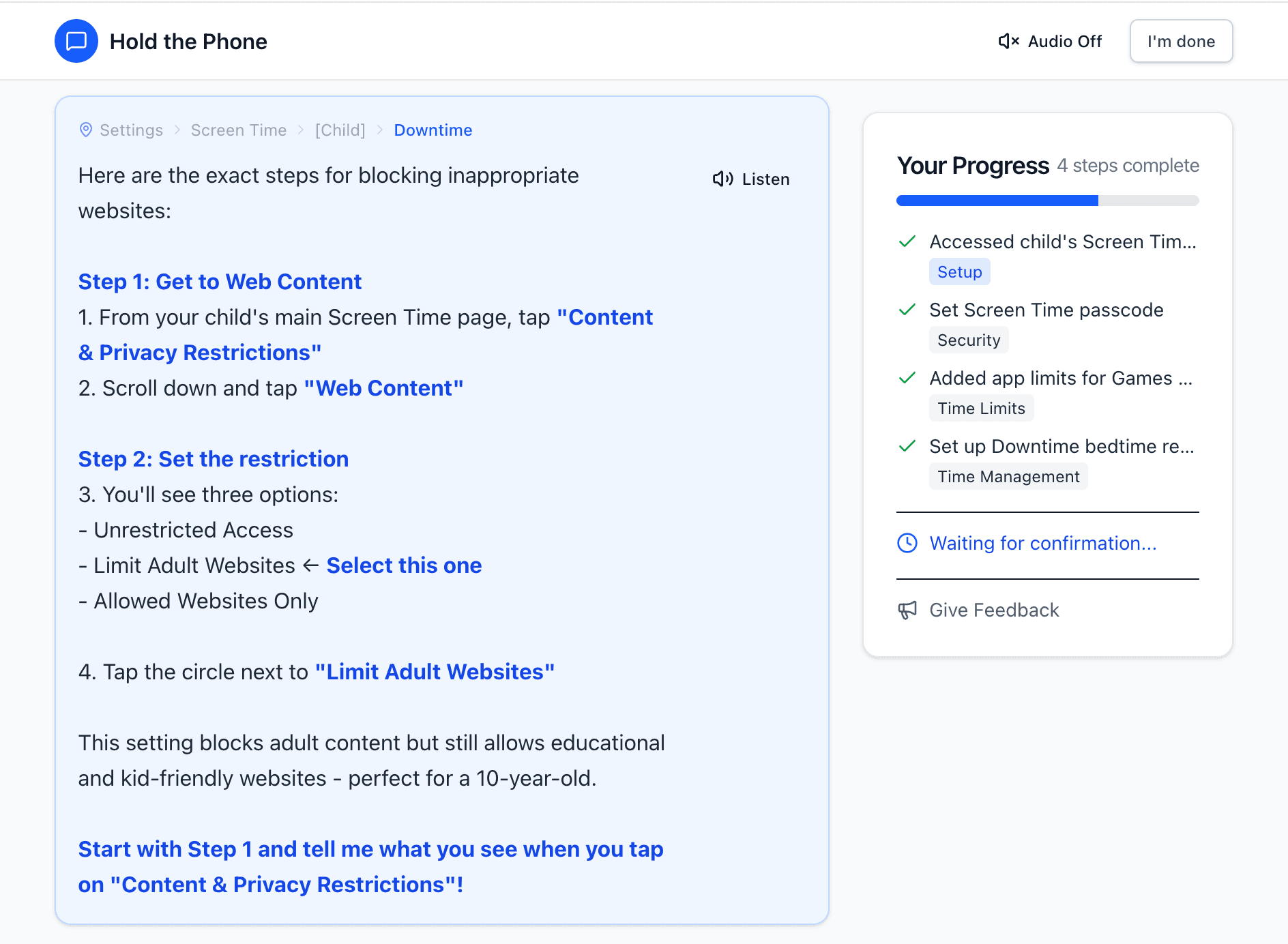The image size is (1288, 944).
Task: Click the Setup tag under the first step
Action: (959, 271)
